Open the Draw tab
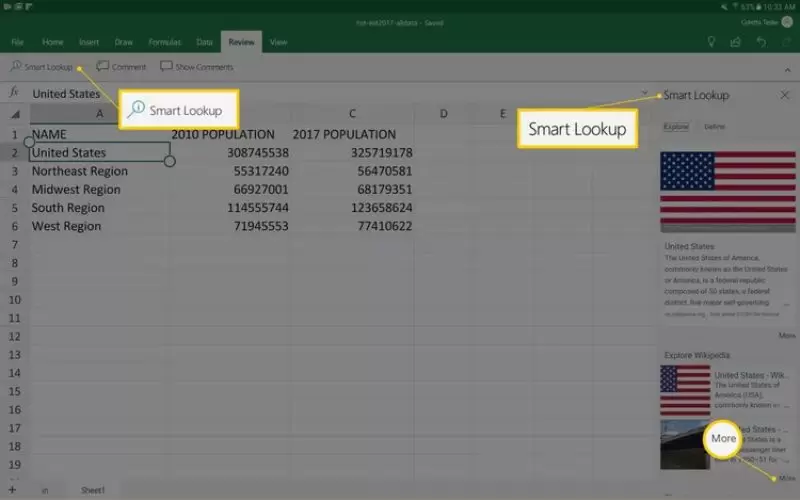Screen dimensions: 800x500 123,42
